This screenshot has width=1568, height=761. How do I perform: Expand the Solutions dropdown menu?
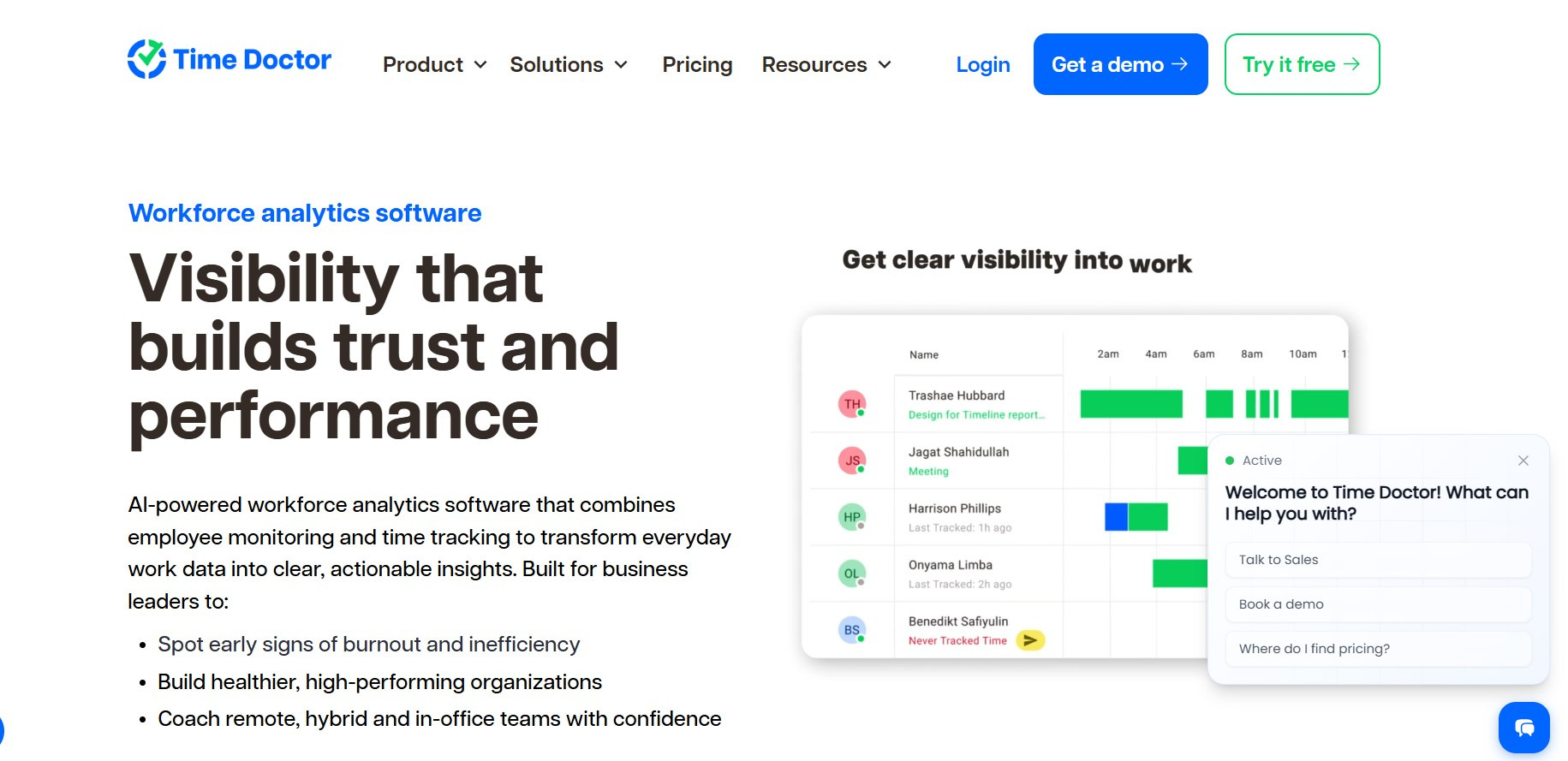coord(569,65)
